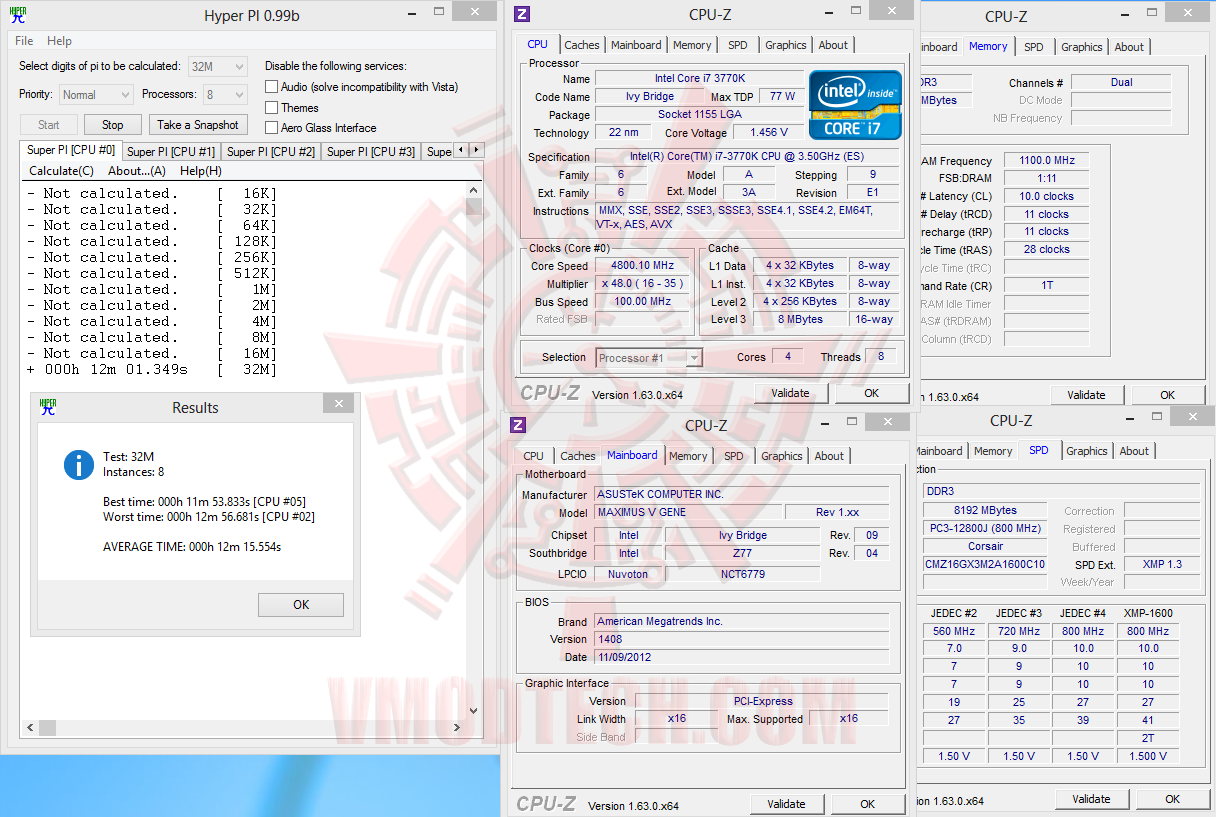The height and width of the screenshot is (817, 1216).
Task: Click the blue info icon in Results dialog
Action: (x=78, y=464)
